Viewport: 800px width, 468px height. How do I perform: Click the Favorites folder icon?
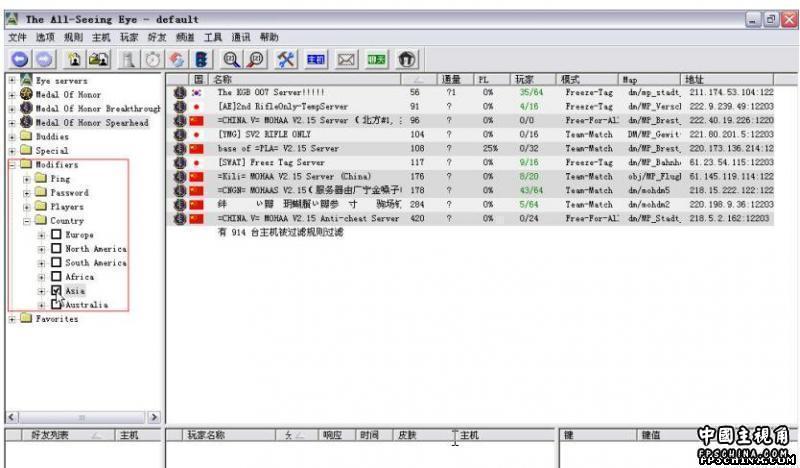coord(27,318)
